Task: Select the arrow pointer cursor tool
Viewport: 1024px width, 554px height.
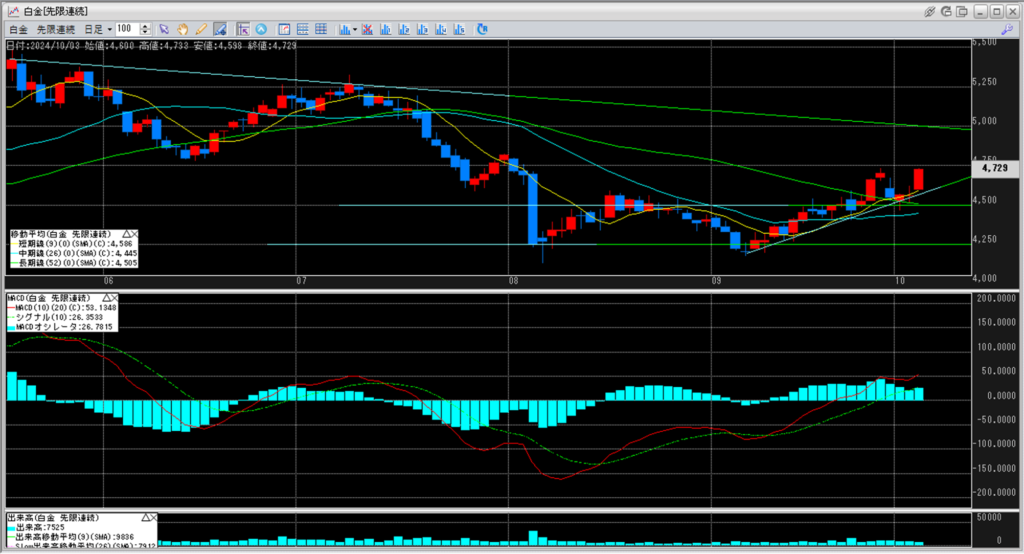Action: click(x=164, y=29)
